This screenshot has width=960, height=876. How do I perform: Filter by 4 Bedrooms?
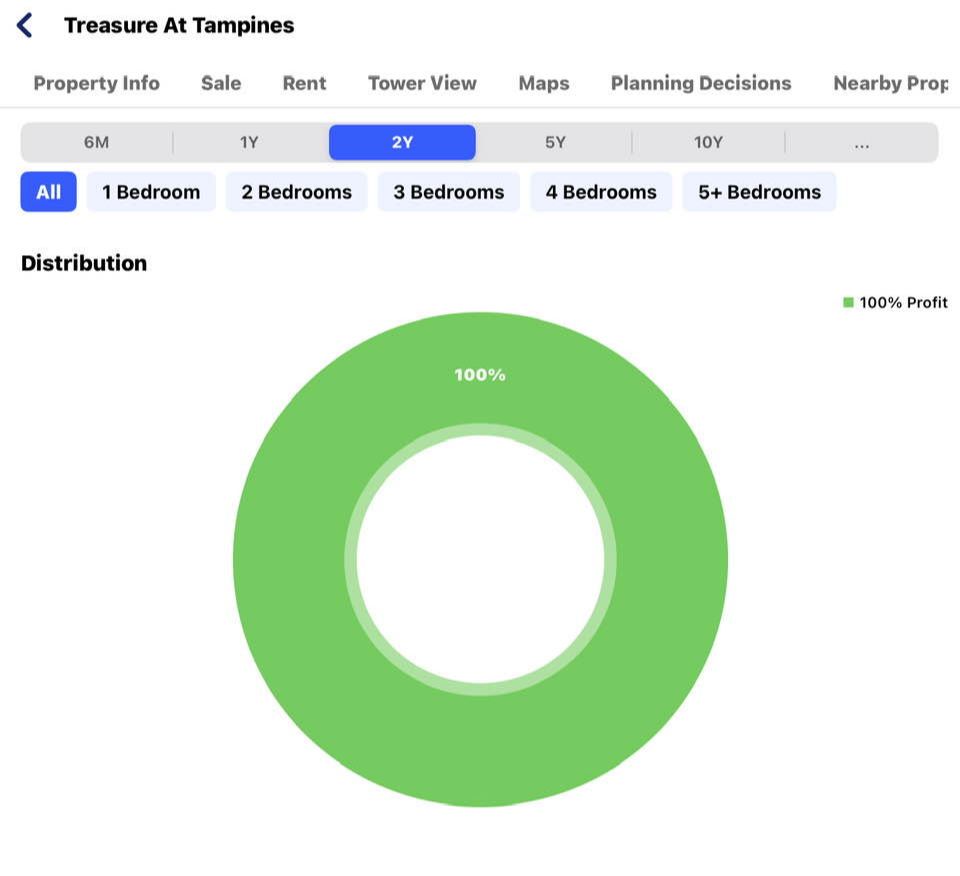pyautogui.click(x=601, y=192)
